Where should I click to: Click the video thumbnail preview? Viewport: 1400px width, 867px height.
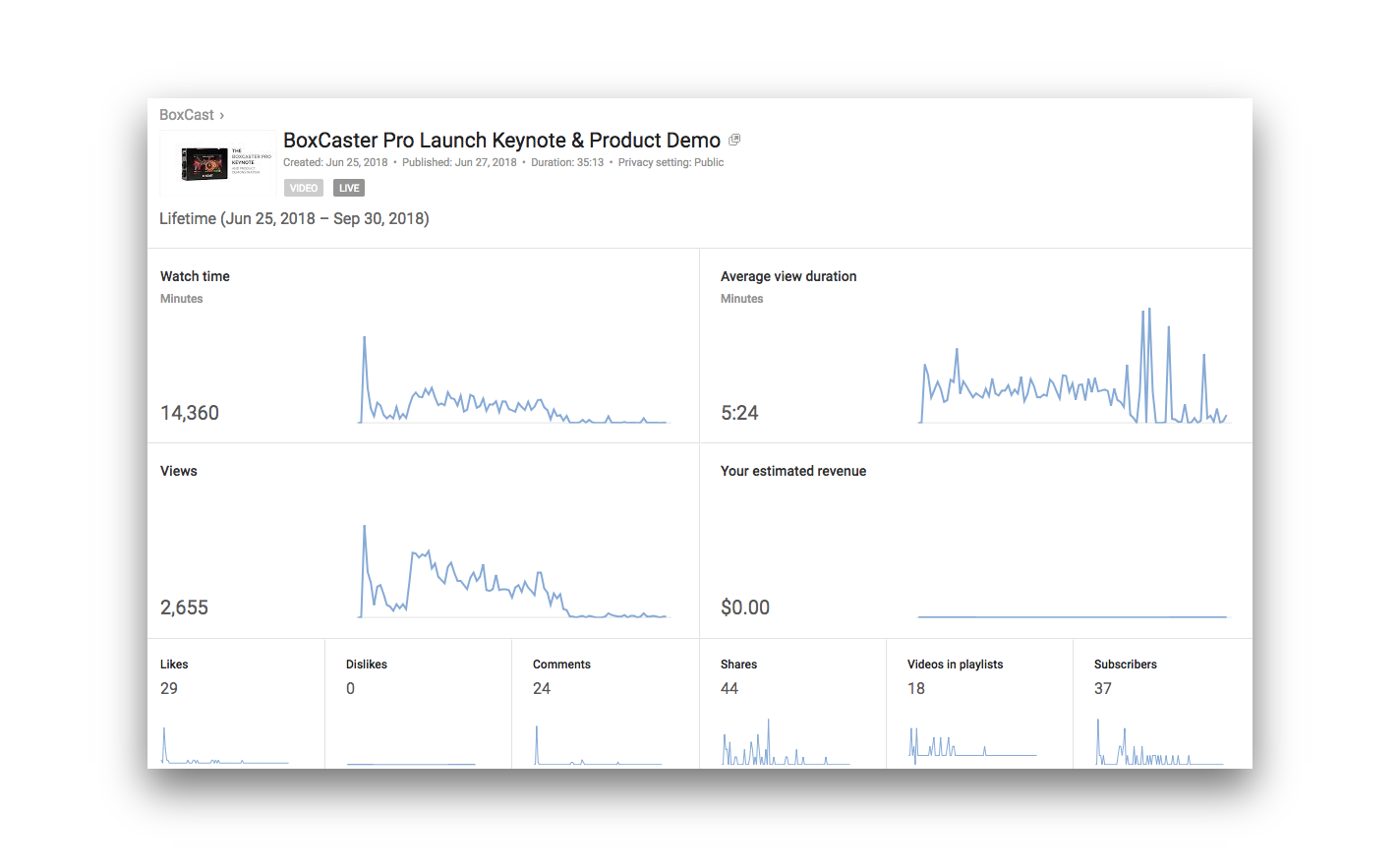point(216,162)
